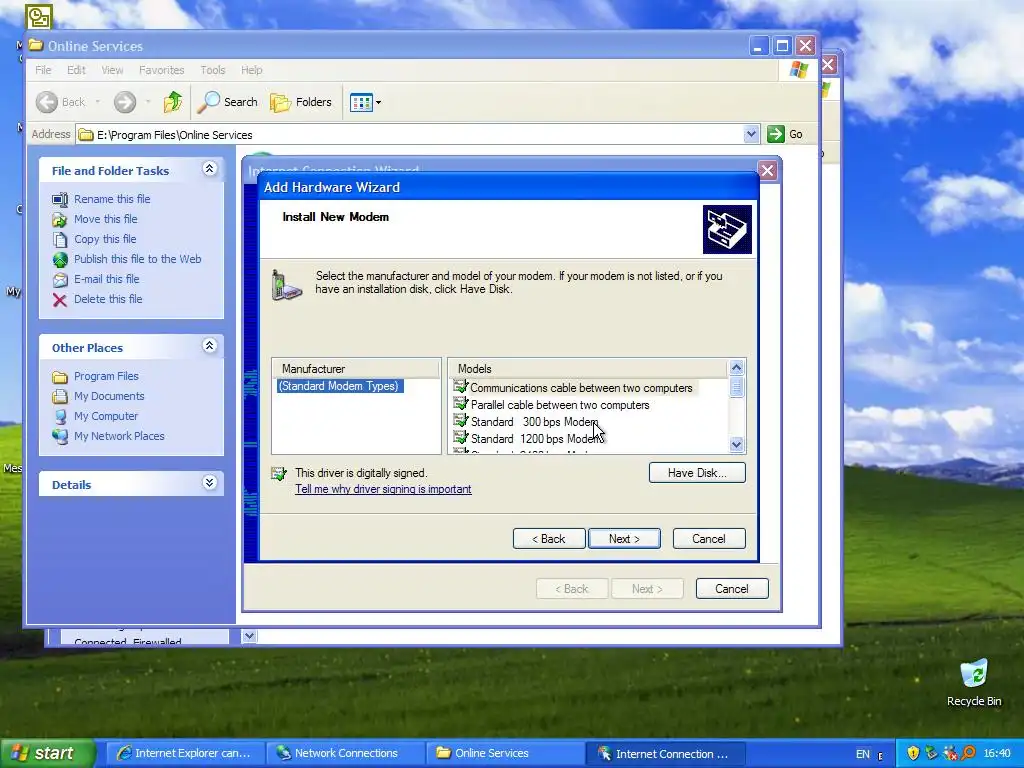1024x768 pixels.
Task: Click the Have Disk... button
Action: (697, 473)
